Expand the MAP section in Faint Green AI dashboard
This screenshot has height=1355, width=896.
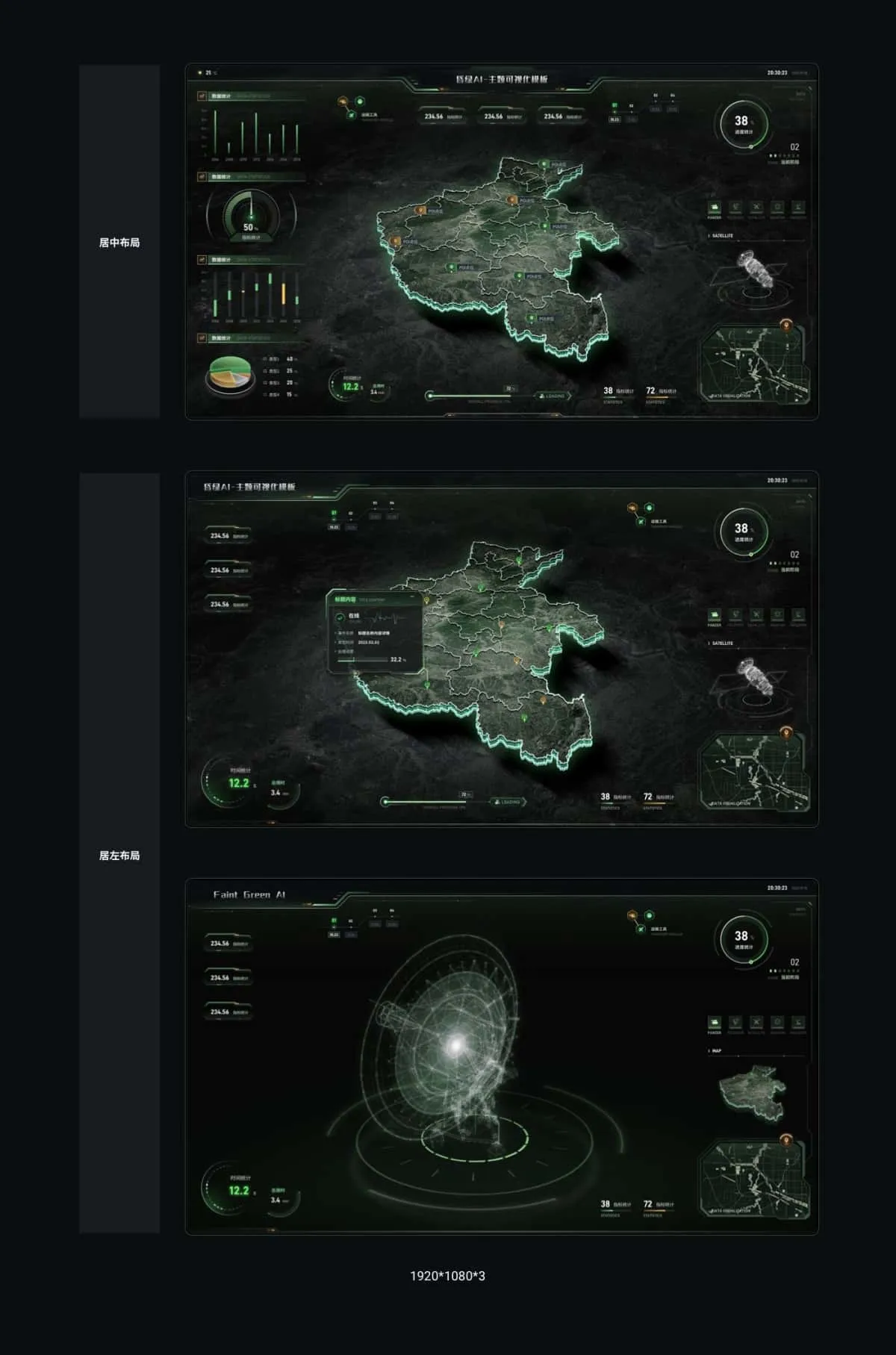click(715, 1050)
